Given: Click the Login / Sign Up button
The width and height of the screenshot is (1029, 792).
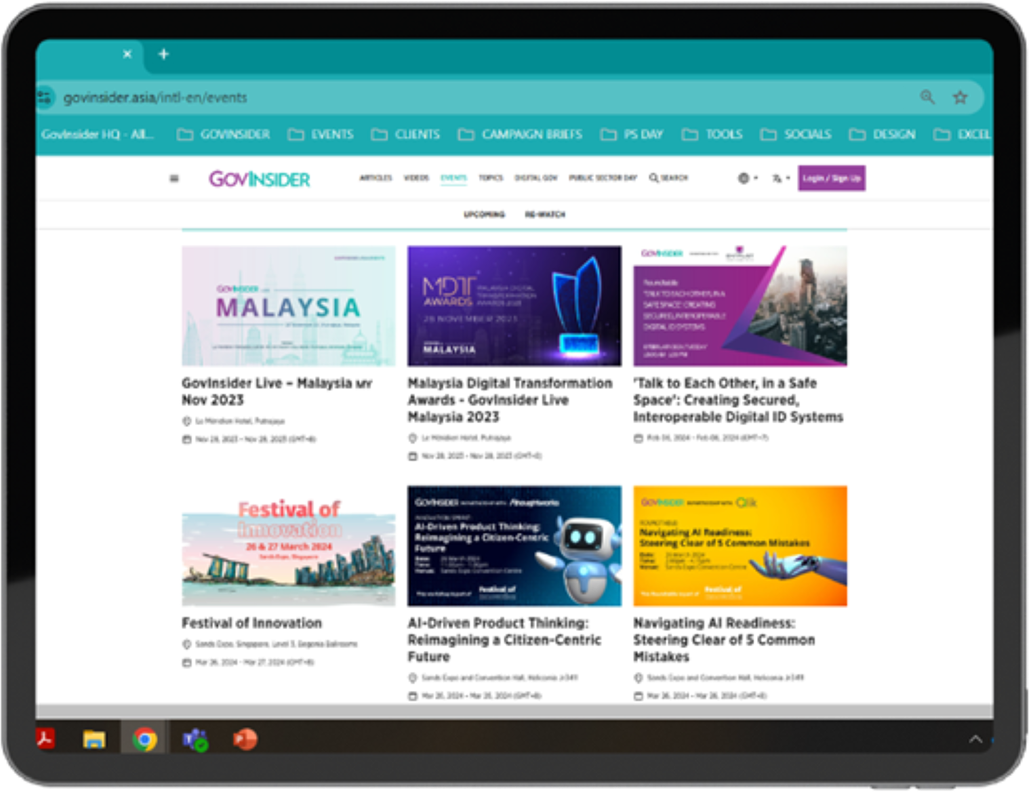Looking at the screenshot, I should point(831,178).
